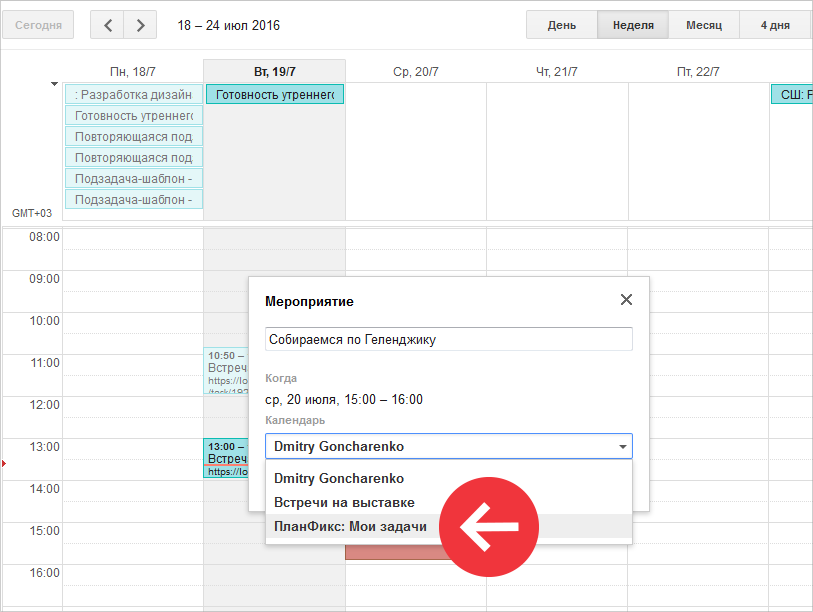
Task: Open the СШ: all-day event on Saturday
Action: click(792, 94)
